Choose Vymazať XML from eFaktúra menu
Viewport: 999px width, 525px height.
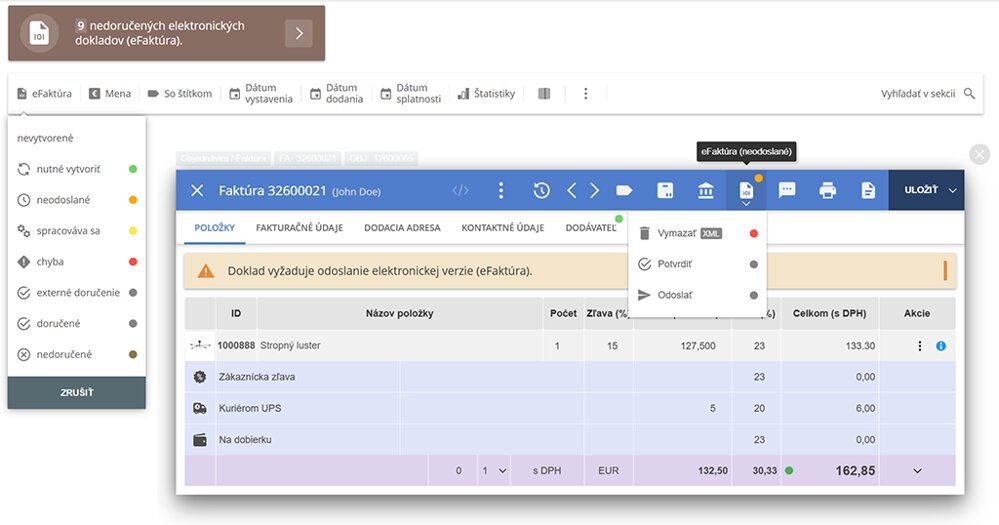click(697, 233)
